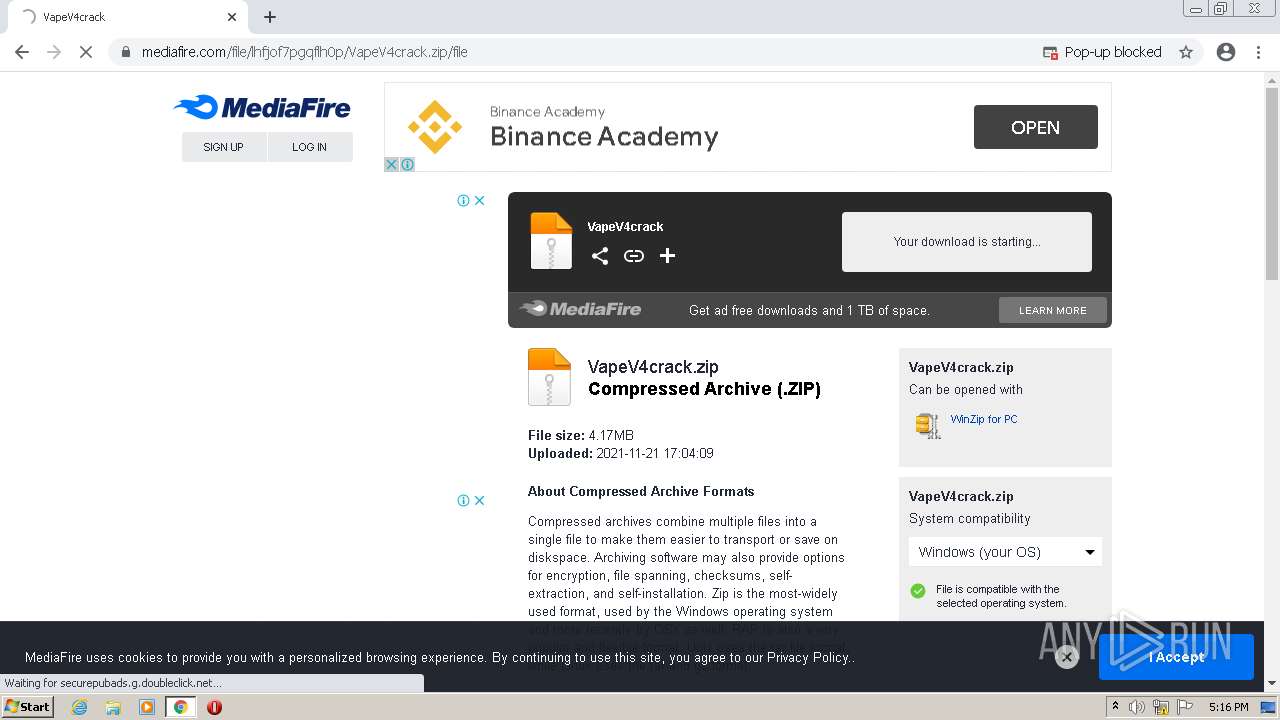Image resolution: width=1280 pixels, height=720 pixels.
Task: Click the site lock icon
Action: coord(126,52)
